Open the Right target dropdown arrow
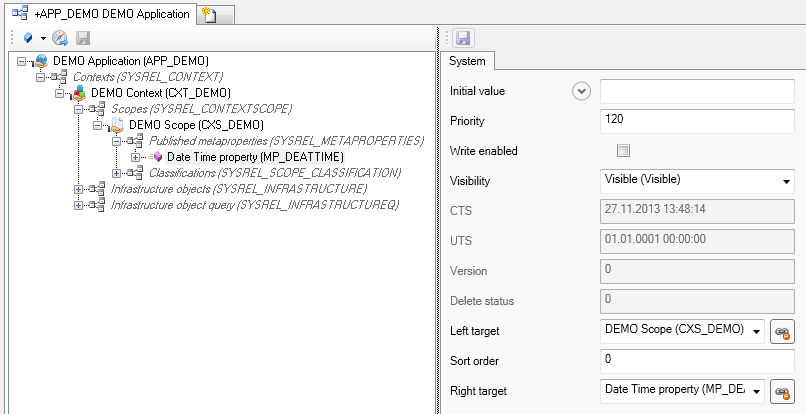The width and height of the screenshot is (806, 414). pyautogui.click(x=756, y=391)
